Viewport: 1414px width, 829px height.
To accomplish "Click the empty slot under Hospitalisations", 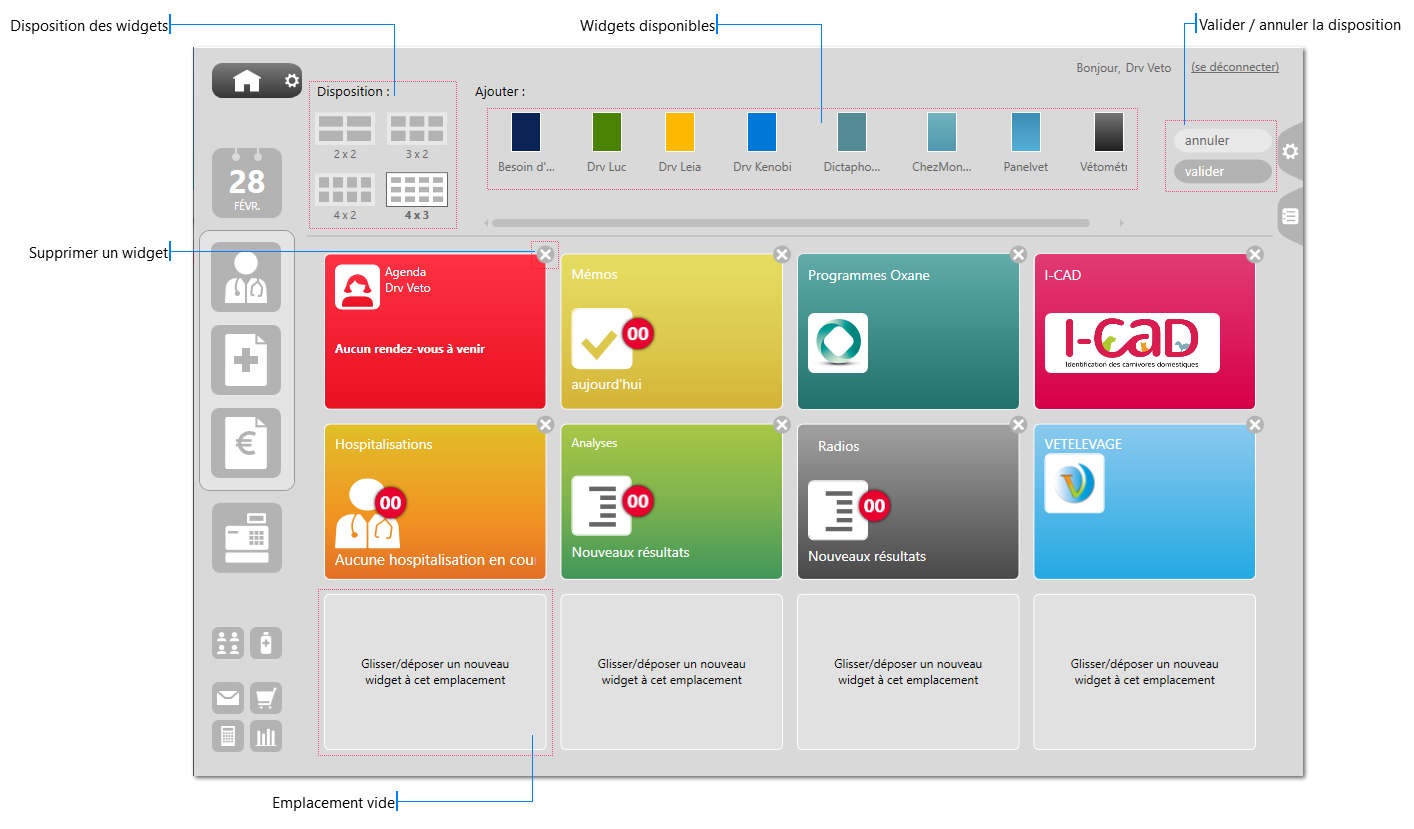I will [x=435, y=672].
